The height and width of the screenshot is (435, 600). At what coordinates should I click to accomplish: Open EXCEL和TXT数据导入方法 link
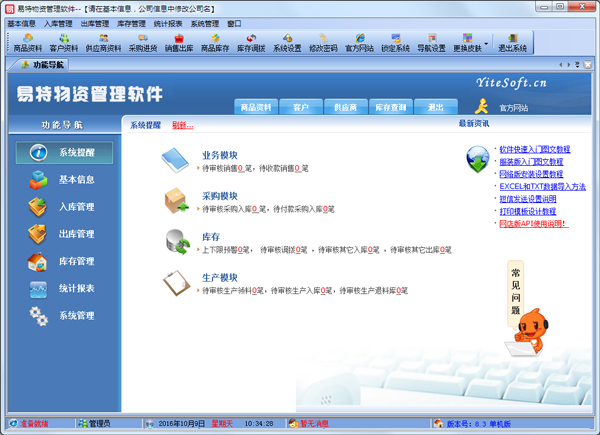pos(542,186)
